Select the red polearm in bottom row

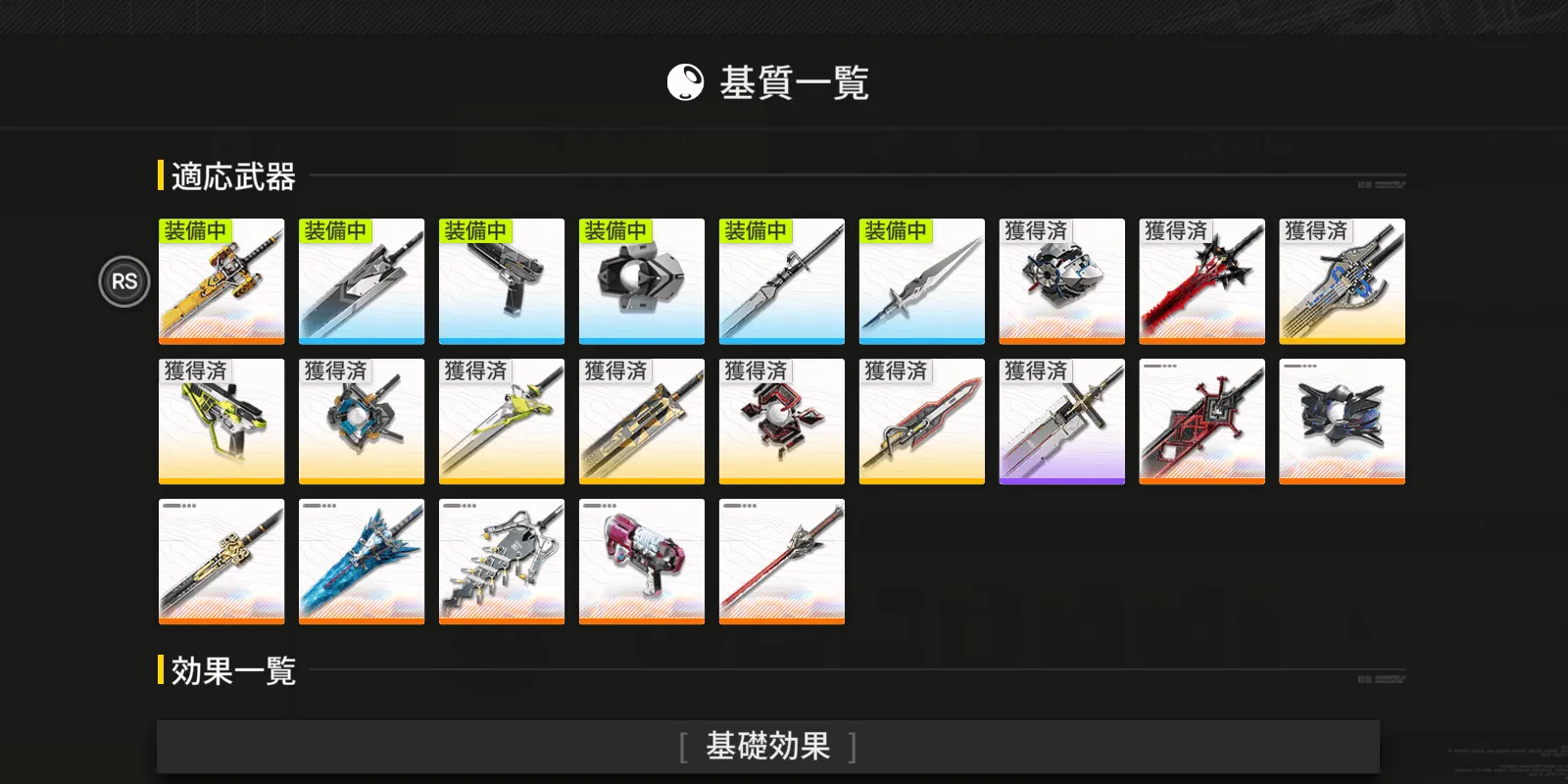[782, 562]
